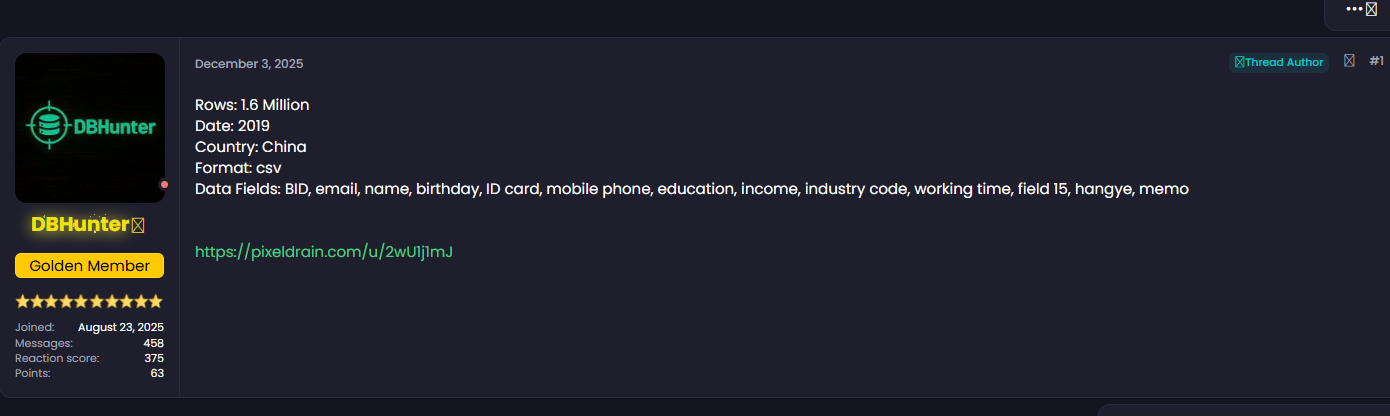Click the Data Fields line in the post

[691, 189]
